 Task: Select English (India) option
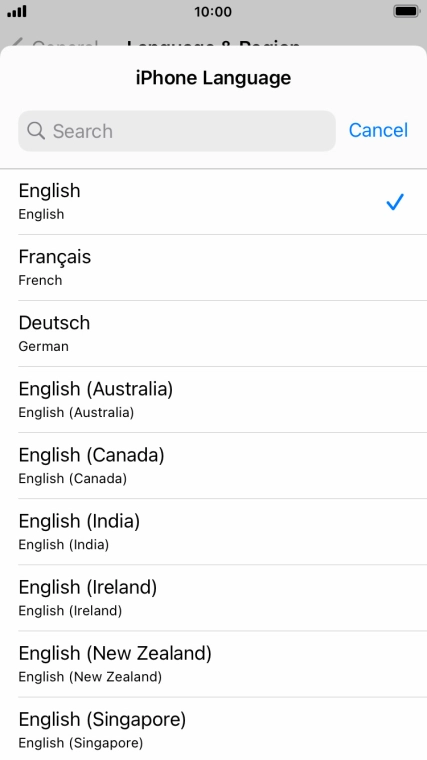pyautogui.click(x=213, y=531)
